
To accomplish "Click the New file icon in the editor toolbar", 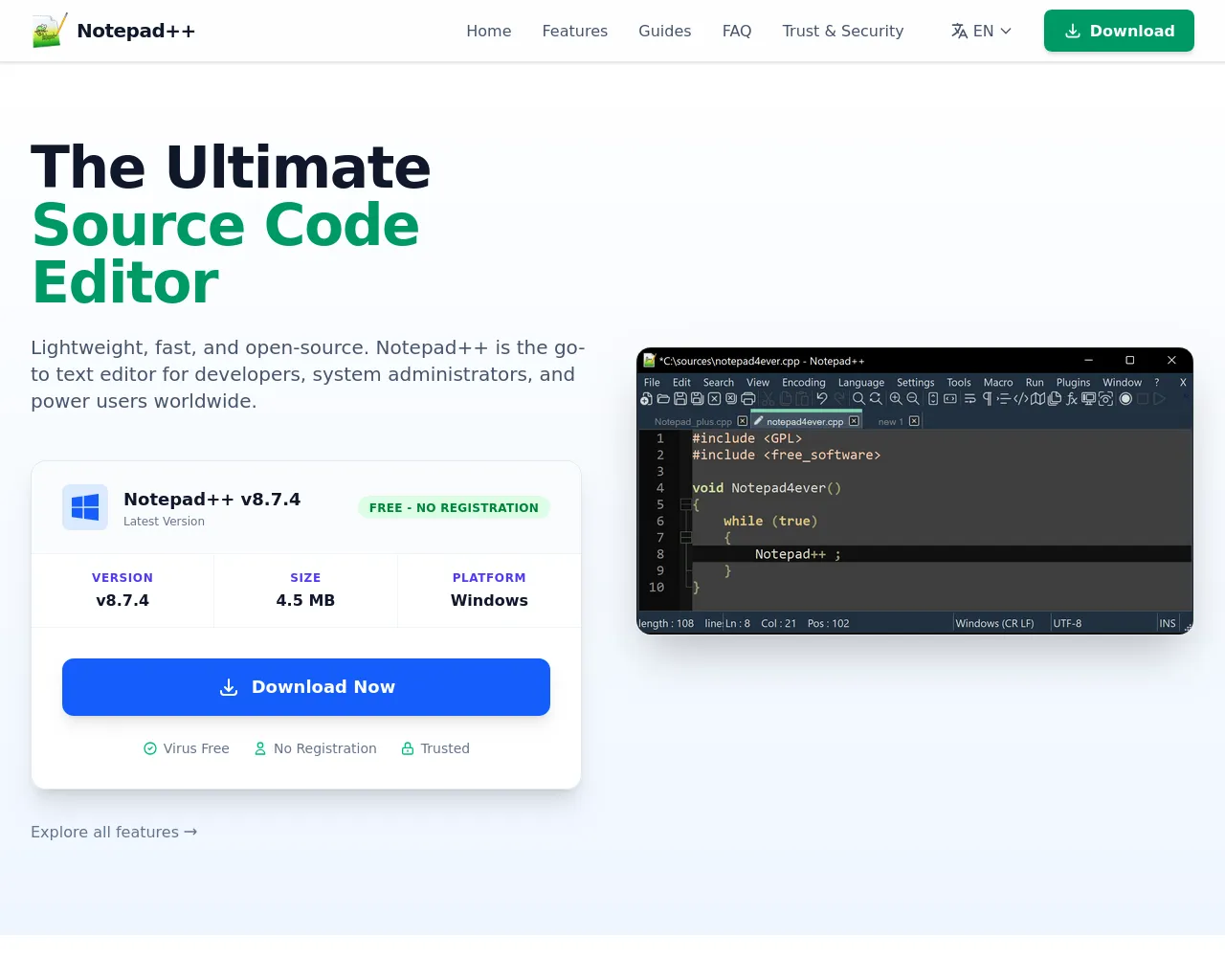I will coord(645,399).
